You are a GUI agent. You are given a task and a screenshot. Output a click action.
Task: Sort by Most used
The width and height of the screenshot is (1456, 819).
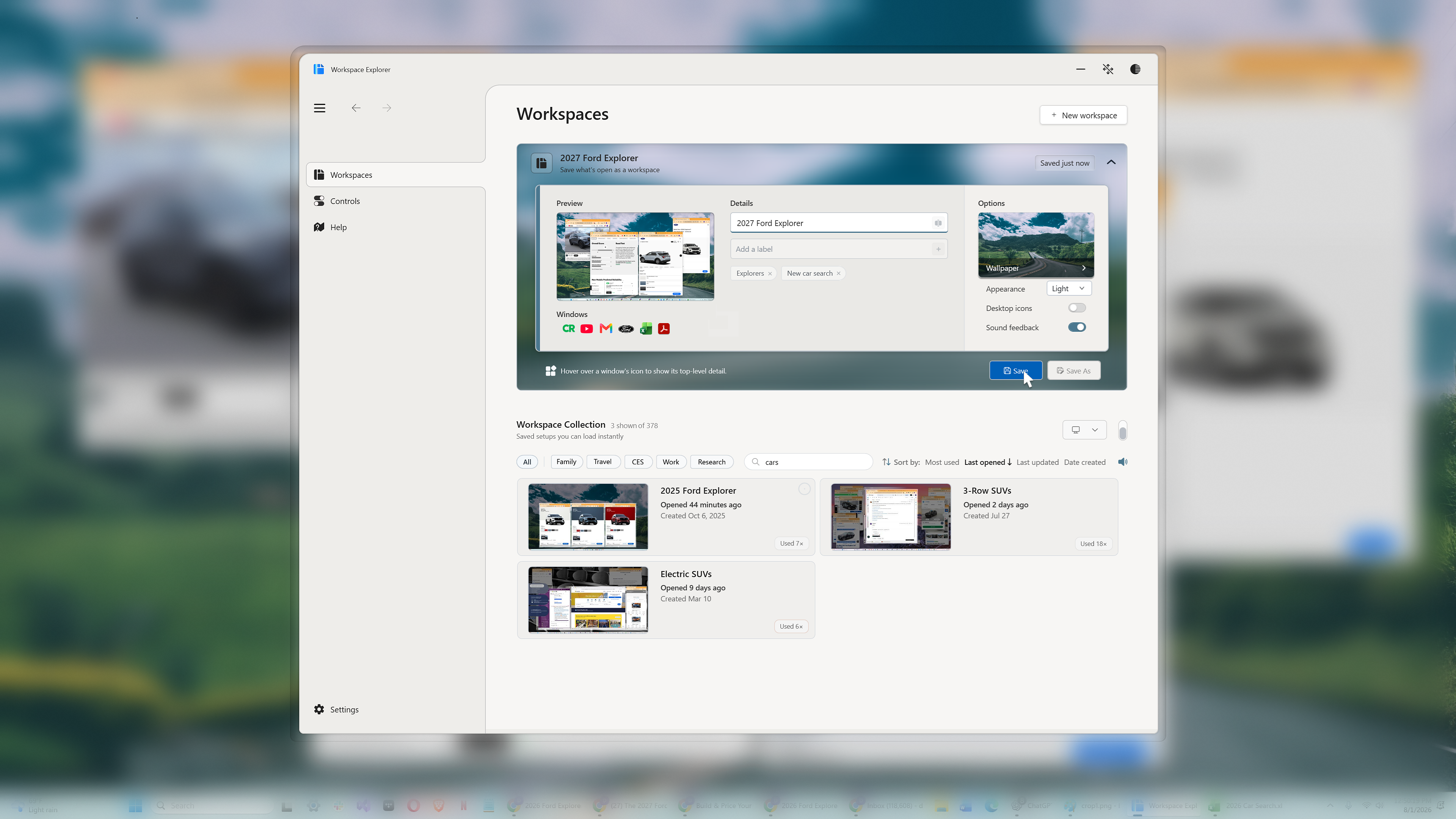pos(942,462)
